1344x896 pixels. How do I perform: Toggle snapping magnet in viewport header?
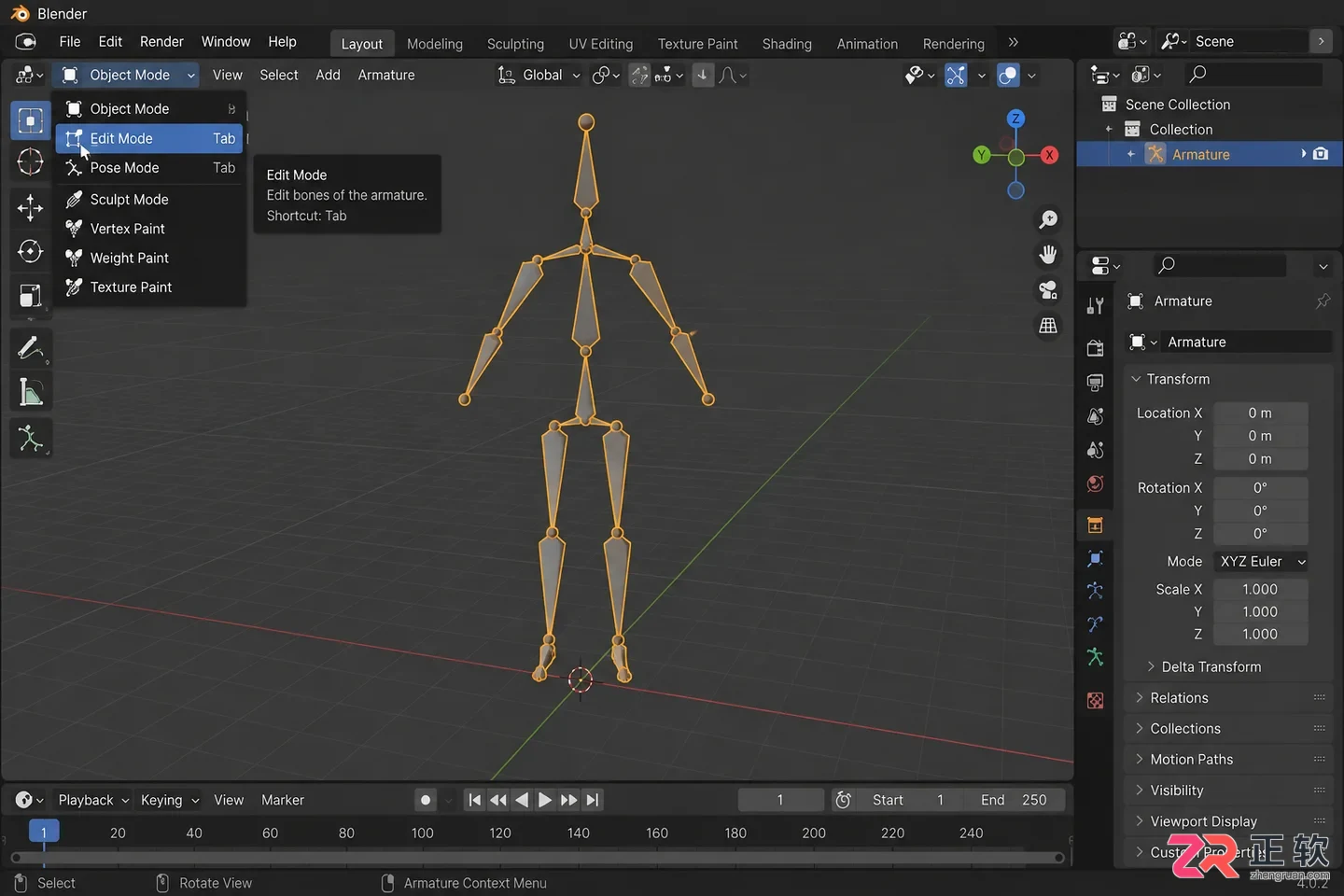(x=639, y=75)
